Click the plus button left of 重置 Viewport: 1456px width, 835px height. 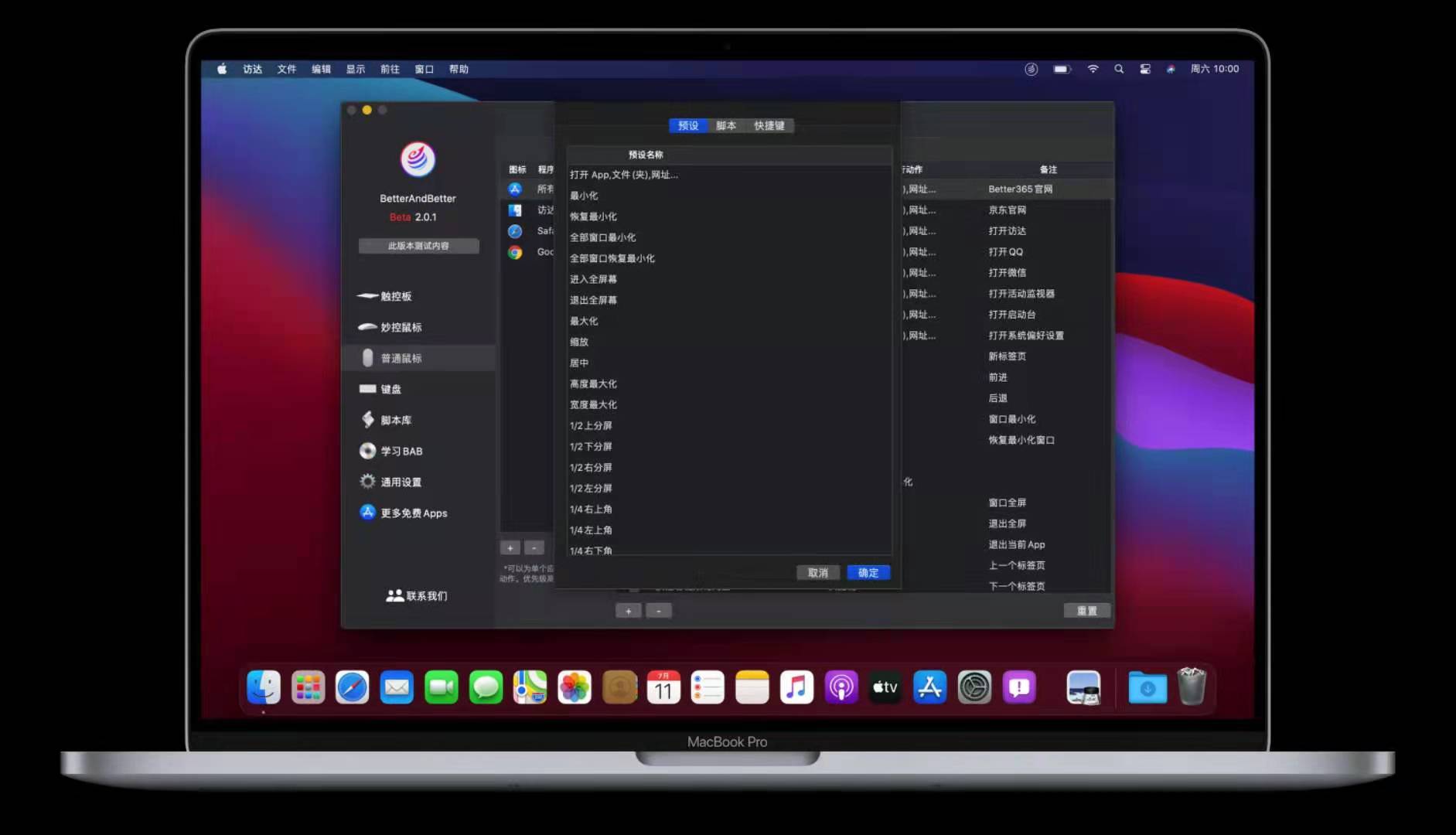[629, 611]
